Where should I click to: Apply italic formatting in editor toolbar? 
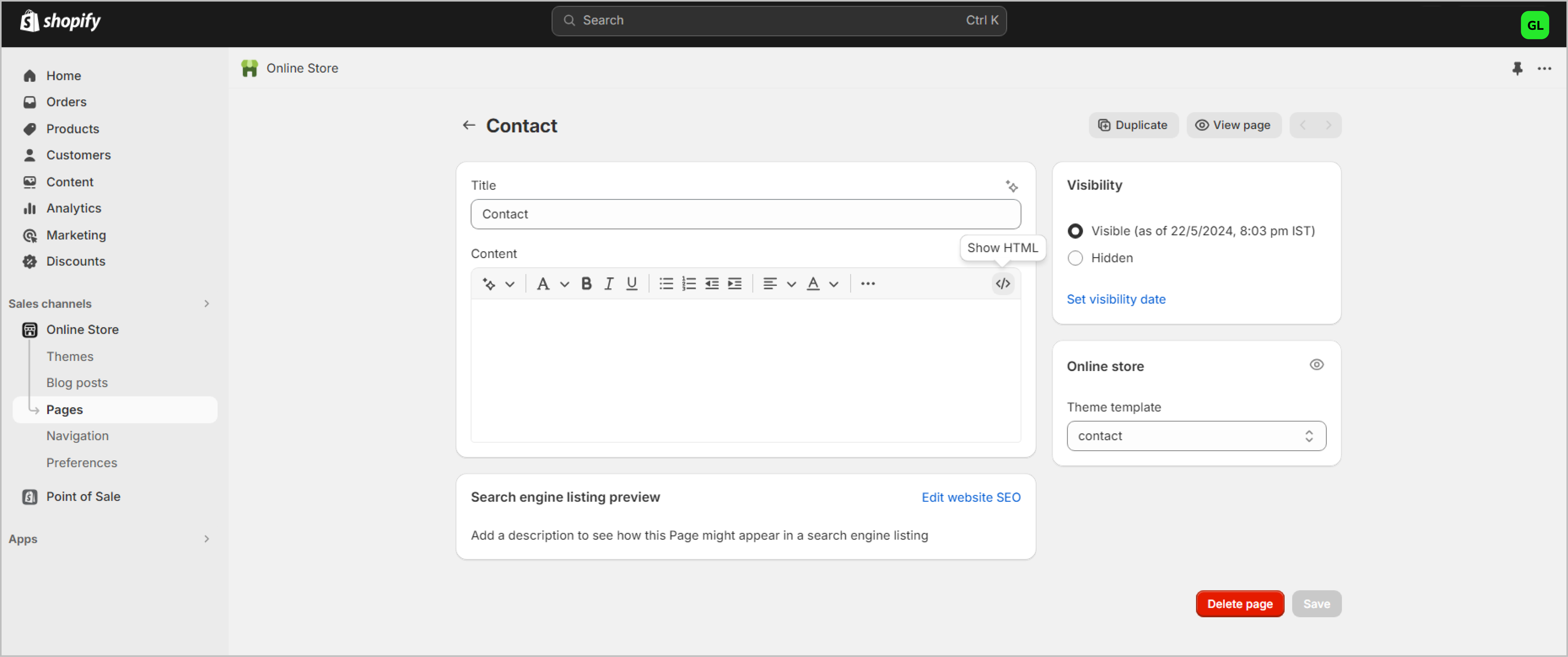608,284
